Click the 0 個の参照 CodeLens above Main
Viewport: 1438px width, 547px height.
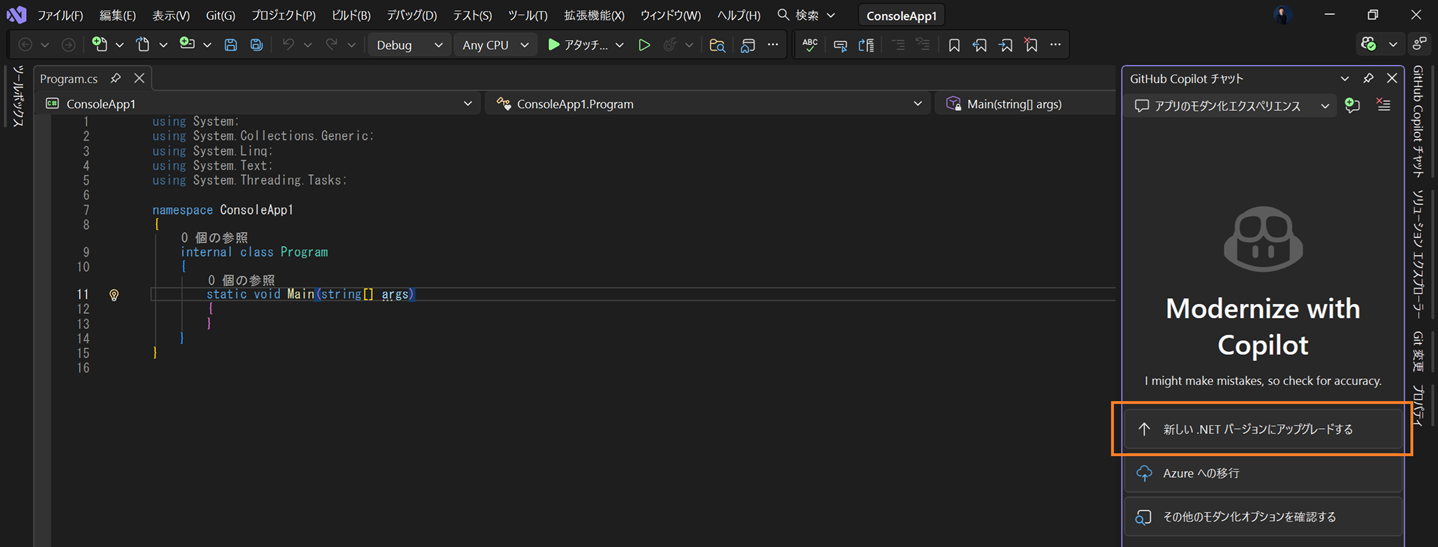[x=241, y=280]
